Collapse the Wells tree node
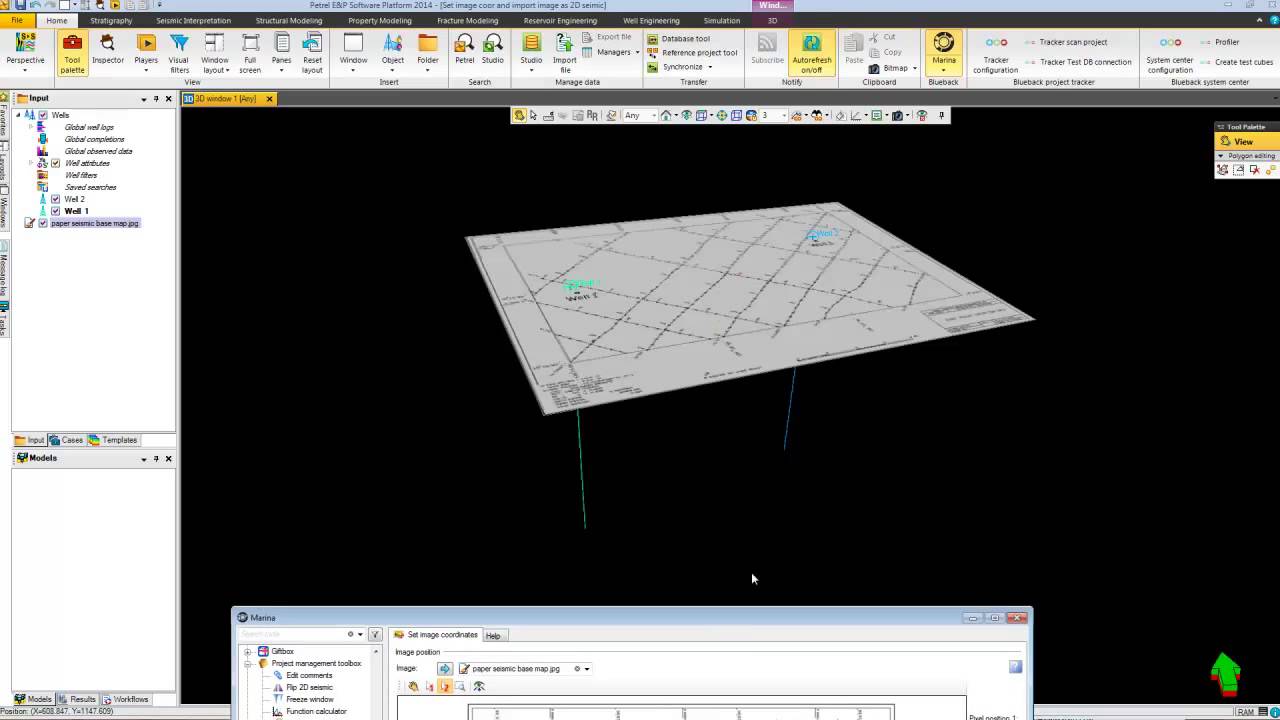 click(x=18, y=115)
